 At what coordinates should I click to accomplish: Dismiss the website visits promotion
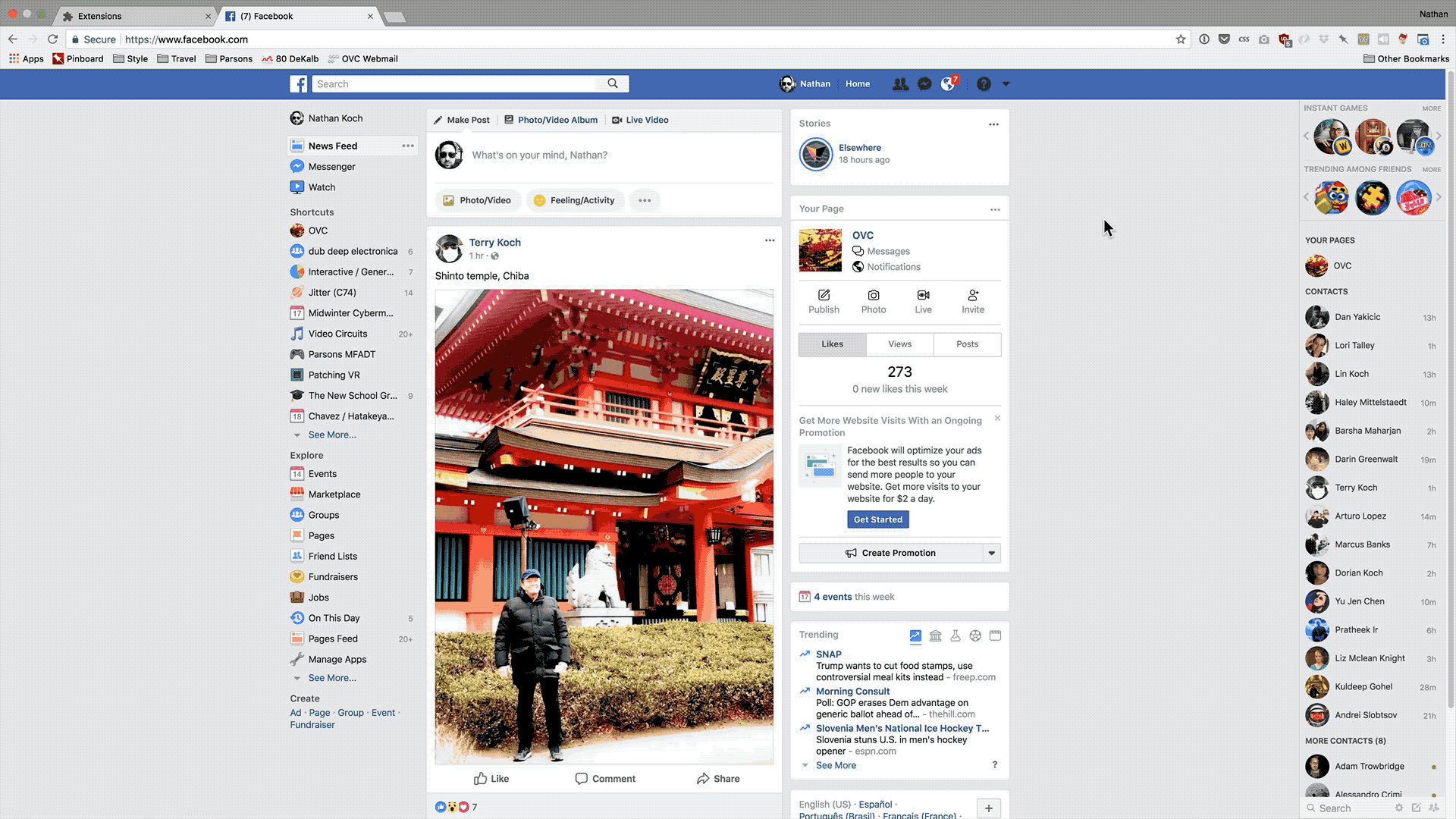coord(997,419)
